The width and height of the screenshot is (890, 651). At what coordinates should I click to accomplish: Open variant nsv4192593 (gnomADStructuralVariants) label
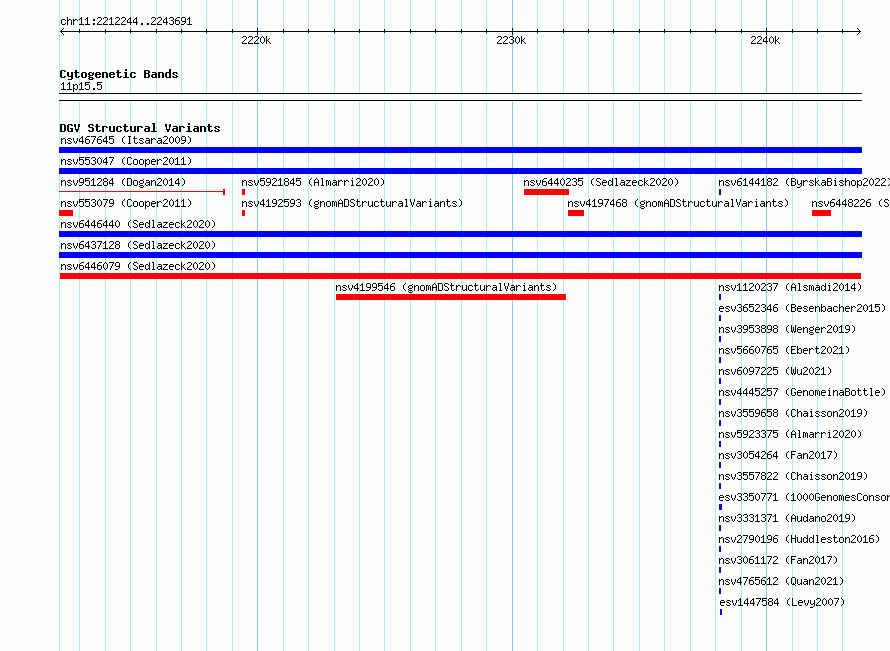pyautogui.click(x=352, y=203)
